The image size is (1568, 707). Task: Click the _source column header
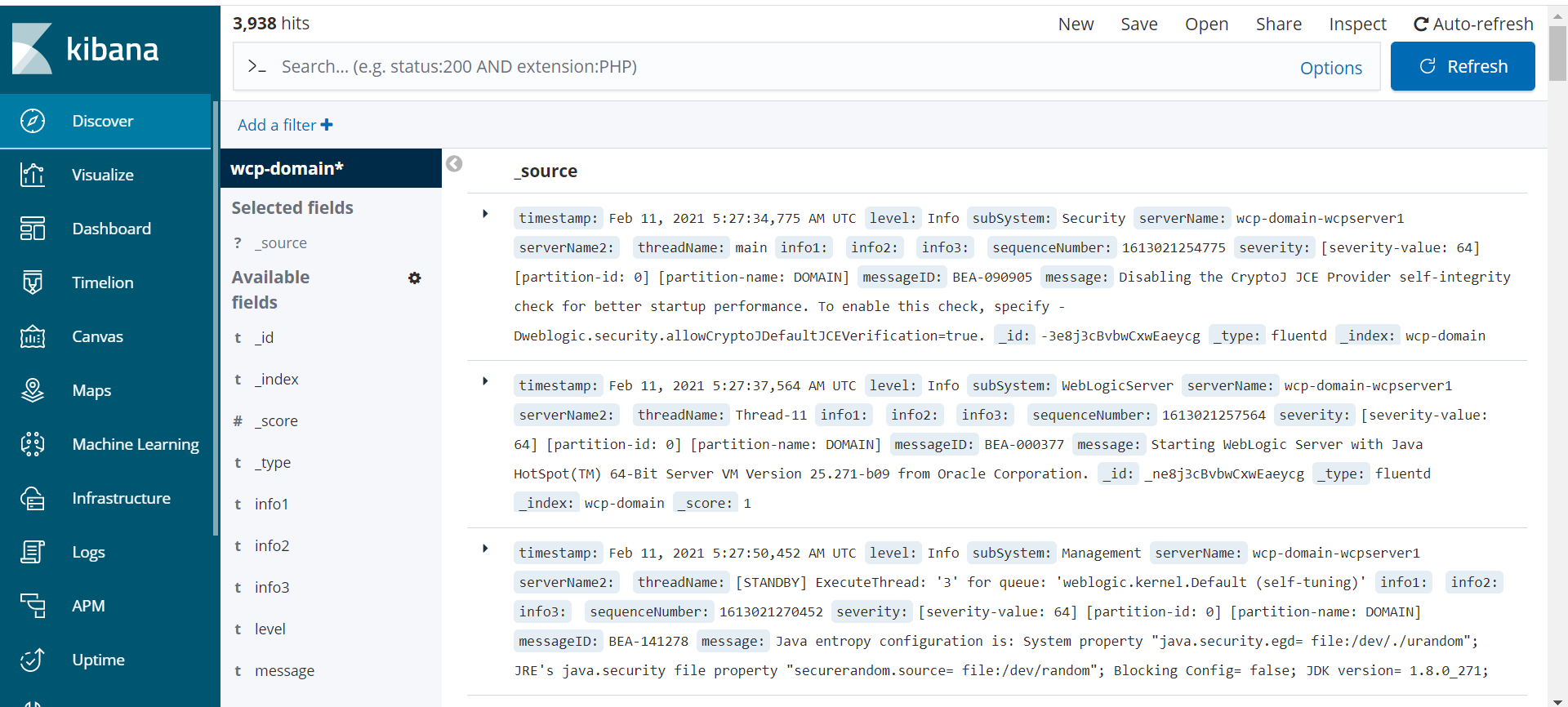(546, 171)
